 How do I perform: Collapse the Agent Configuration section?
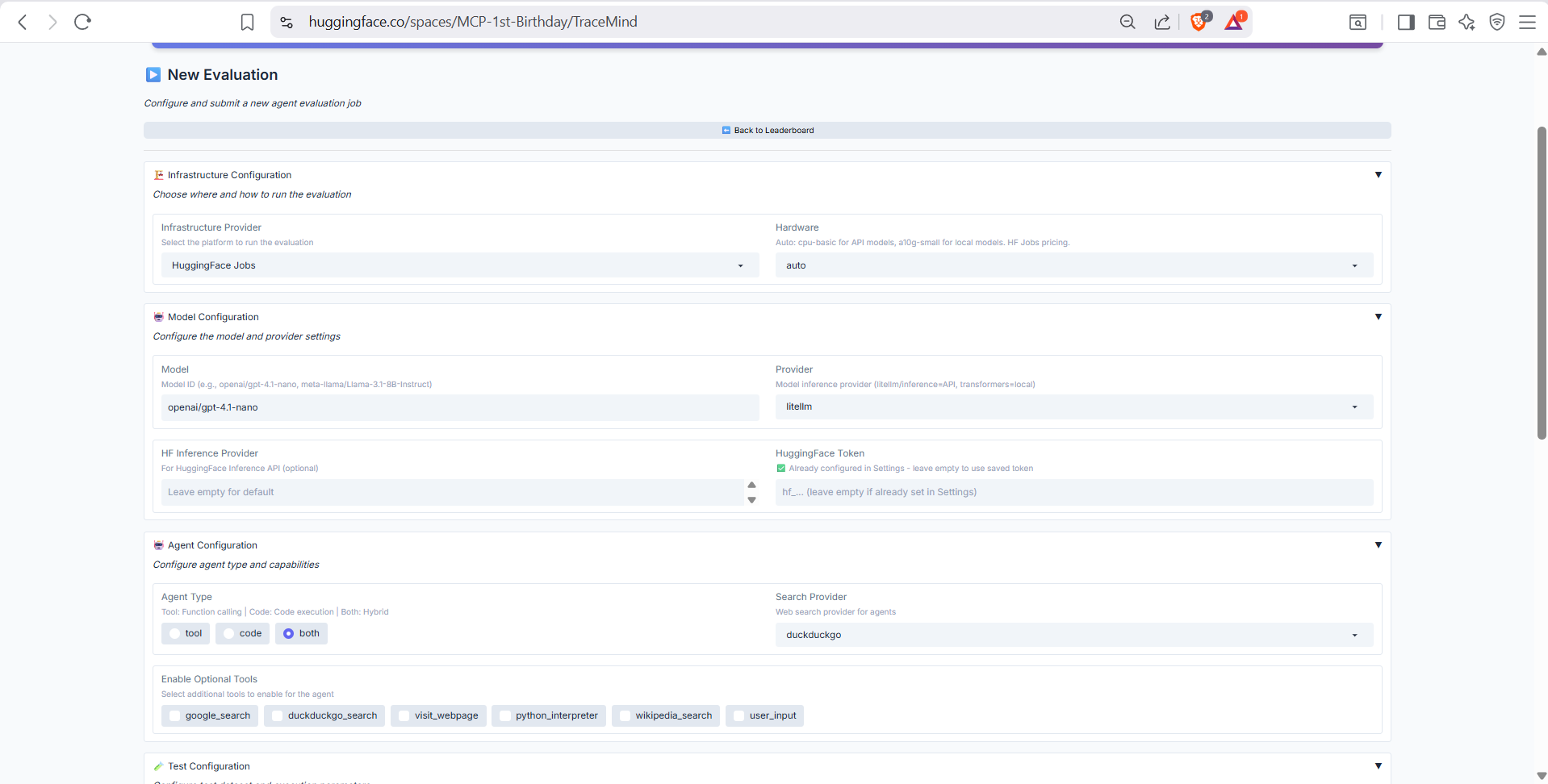(x=1378, y=545)
